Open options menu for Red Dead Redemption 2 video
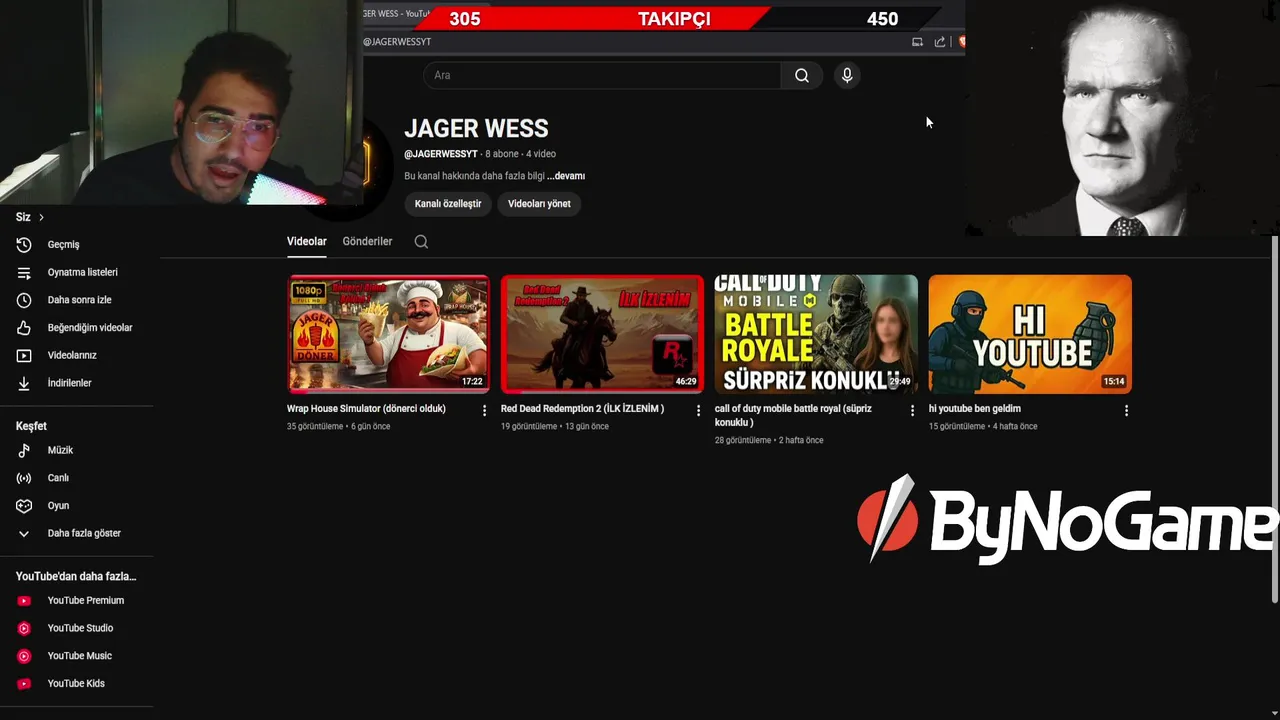The width and height of the screenshot is (1280, 720). click(699, 410)
